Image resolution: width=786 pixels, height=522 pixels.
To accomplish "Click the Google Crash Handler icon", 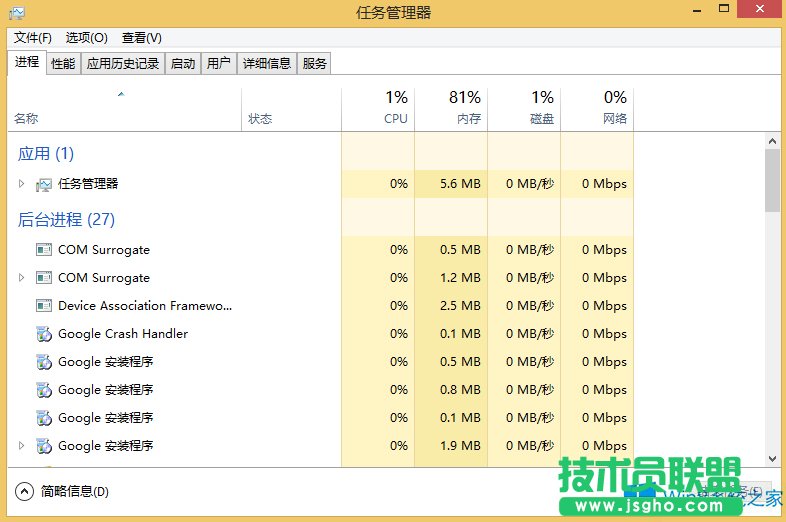I will [x=43, y=334].
